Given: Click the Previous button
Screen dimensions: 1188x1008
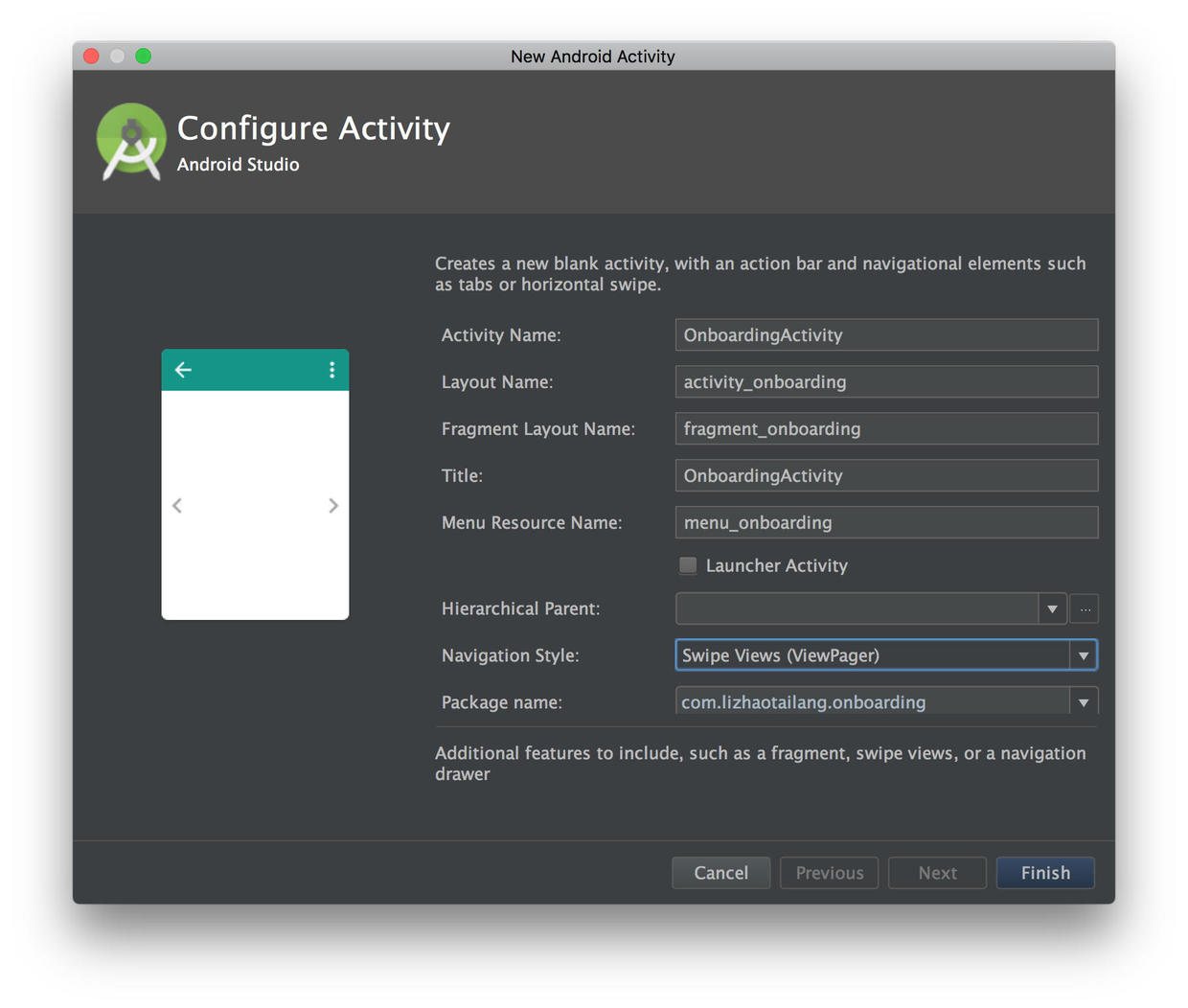Looking at the screenshot, I should point(829,873).
